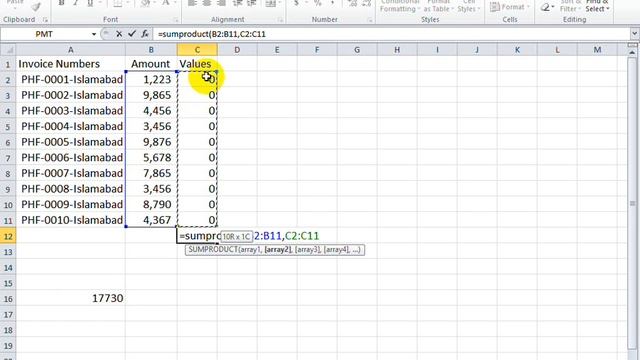Click the Fill Color paint bucket
The width and height of the screenshot is (640, 360).
tap(144, 3)
